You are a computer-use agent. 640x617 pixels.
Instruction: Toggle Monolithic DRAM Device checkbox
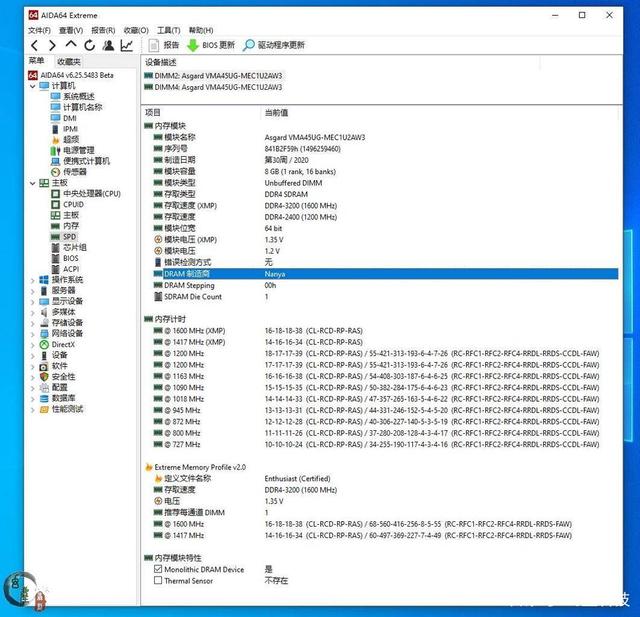coord(158,569)
